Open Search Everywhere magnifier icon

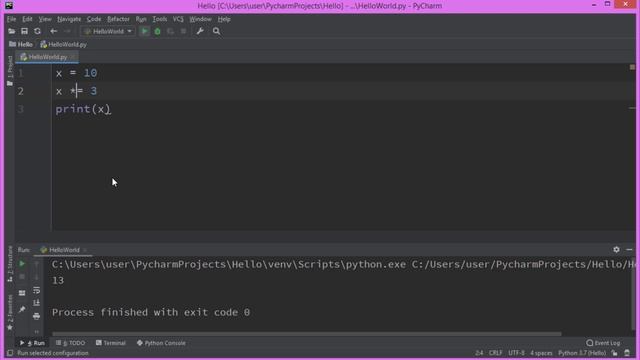pyautogui.click(x=216, y=31)
